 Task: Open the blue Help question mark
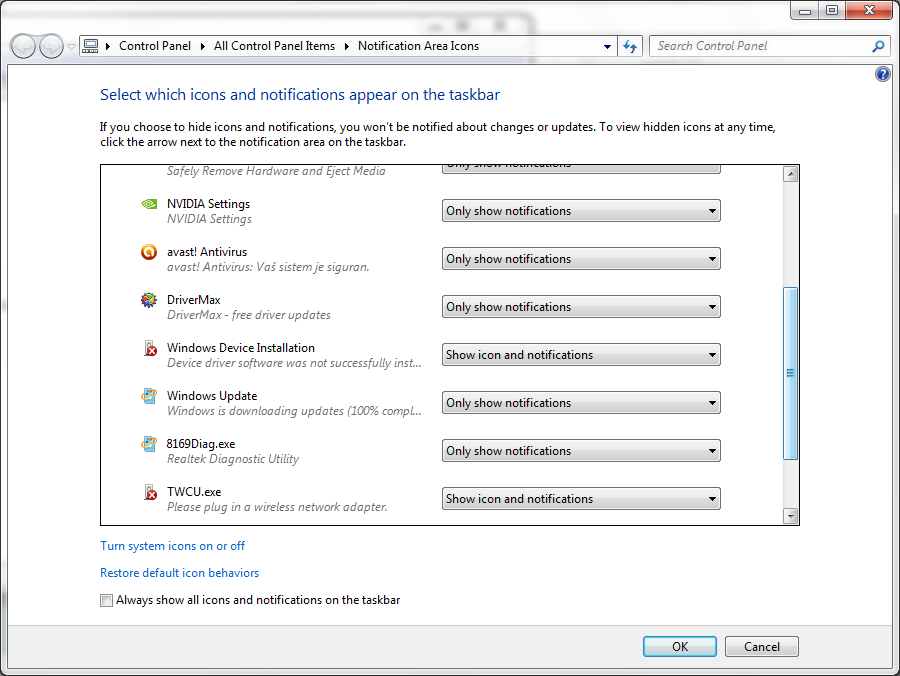pos(882,73)
